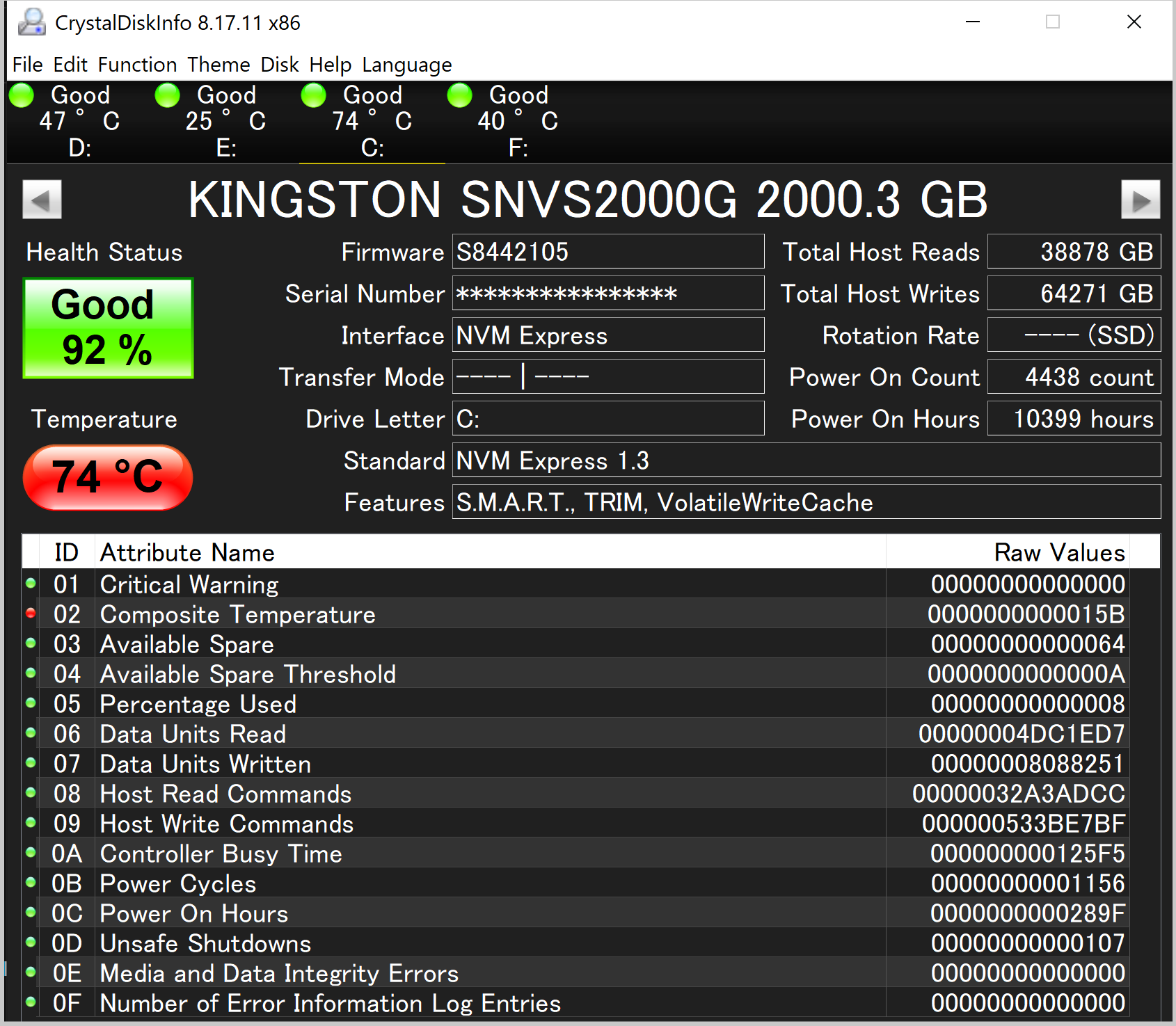Select the Host Write Commands row
The width and height of the screenshot is (1176, 1026).
[576, 824]
